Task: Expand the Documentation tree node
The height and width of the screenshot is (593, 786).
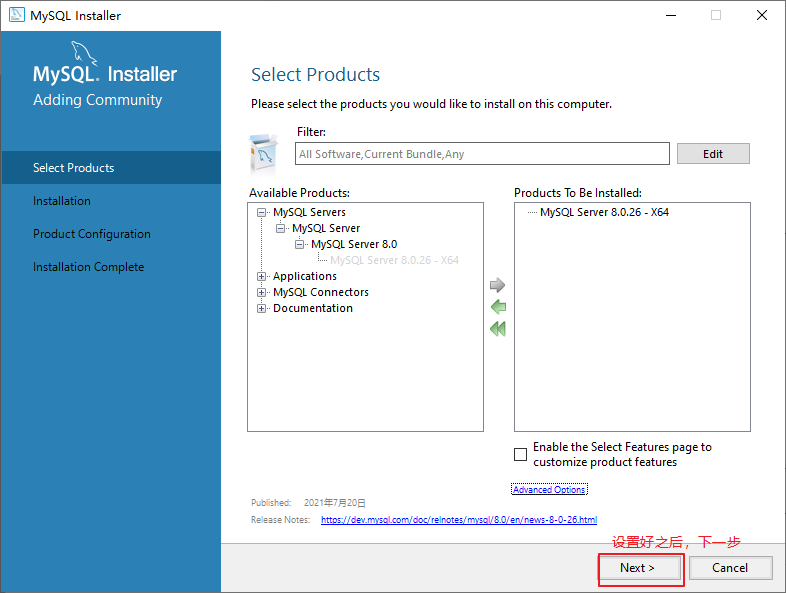Action: coord(261,308)
